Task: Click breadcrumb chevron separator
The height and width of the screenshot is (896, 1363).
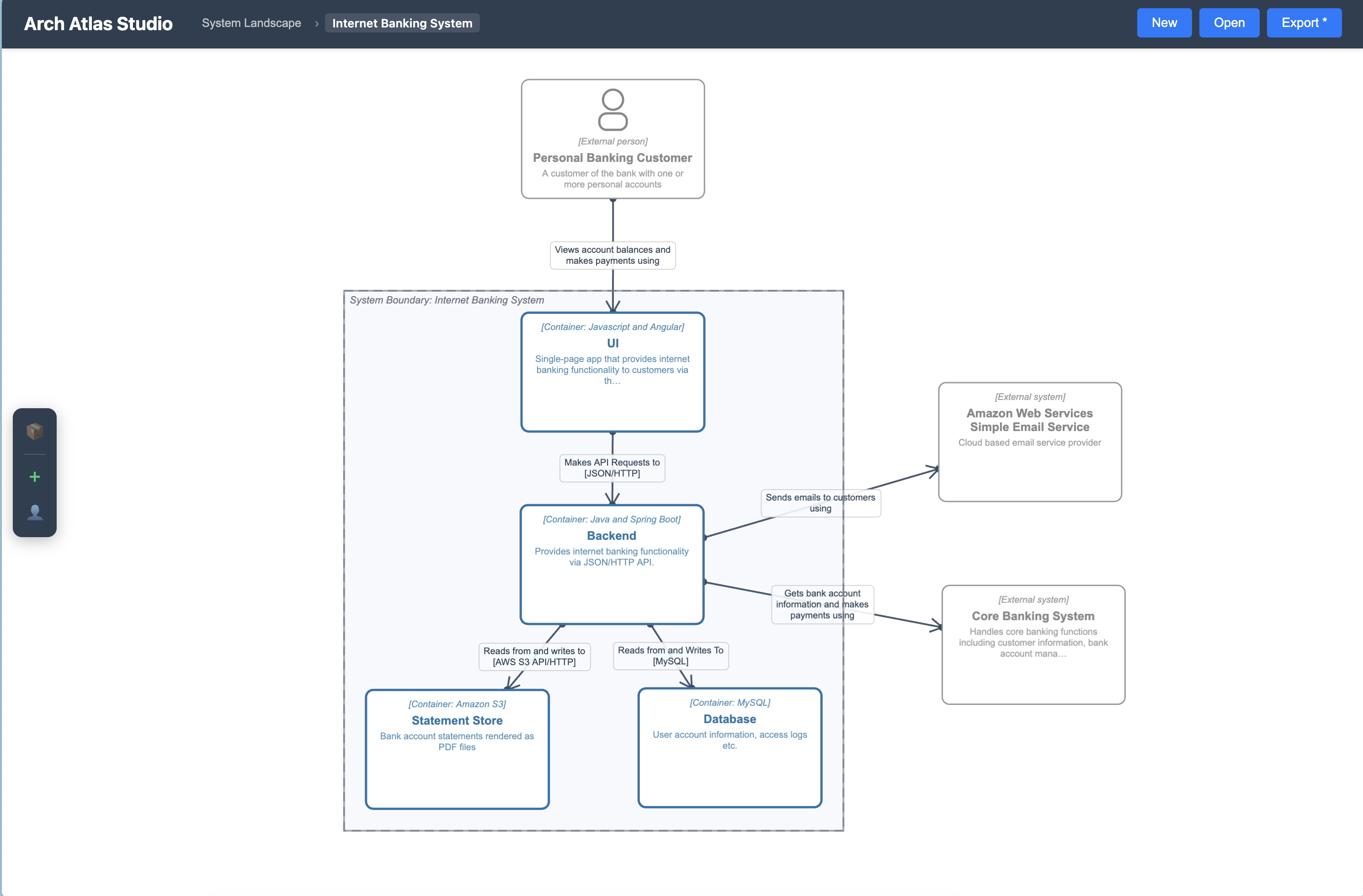Action: (317, 23)
